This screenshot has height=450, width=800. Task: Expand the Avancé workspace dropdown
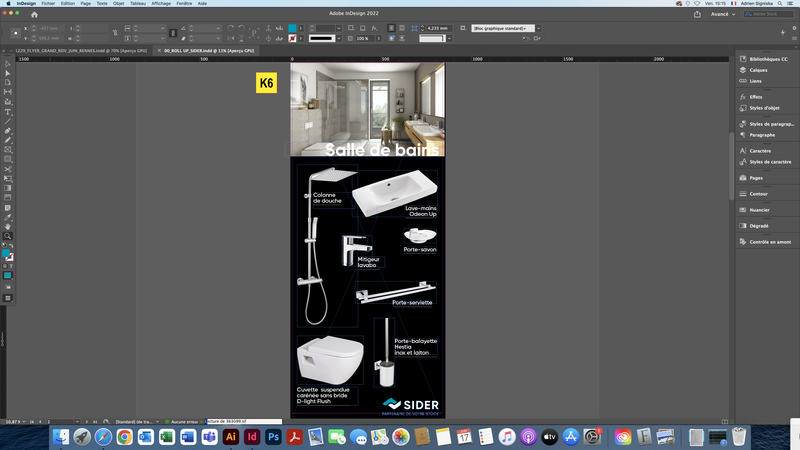coord(723,14)
